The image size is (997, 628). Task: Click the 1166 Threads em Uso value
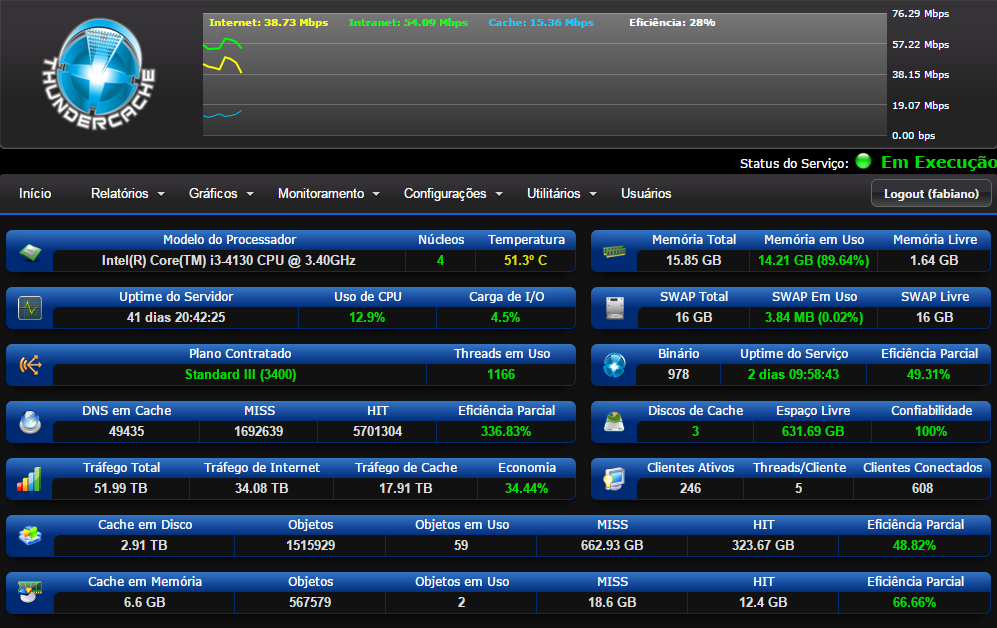pyautogui.click(x=501, y=374)
